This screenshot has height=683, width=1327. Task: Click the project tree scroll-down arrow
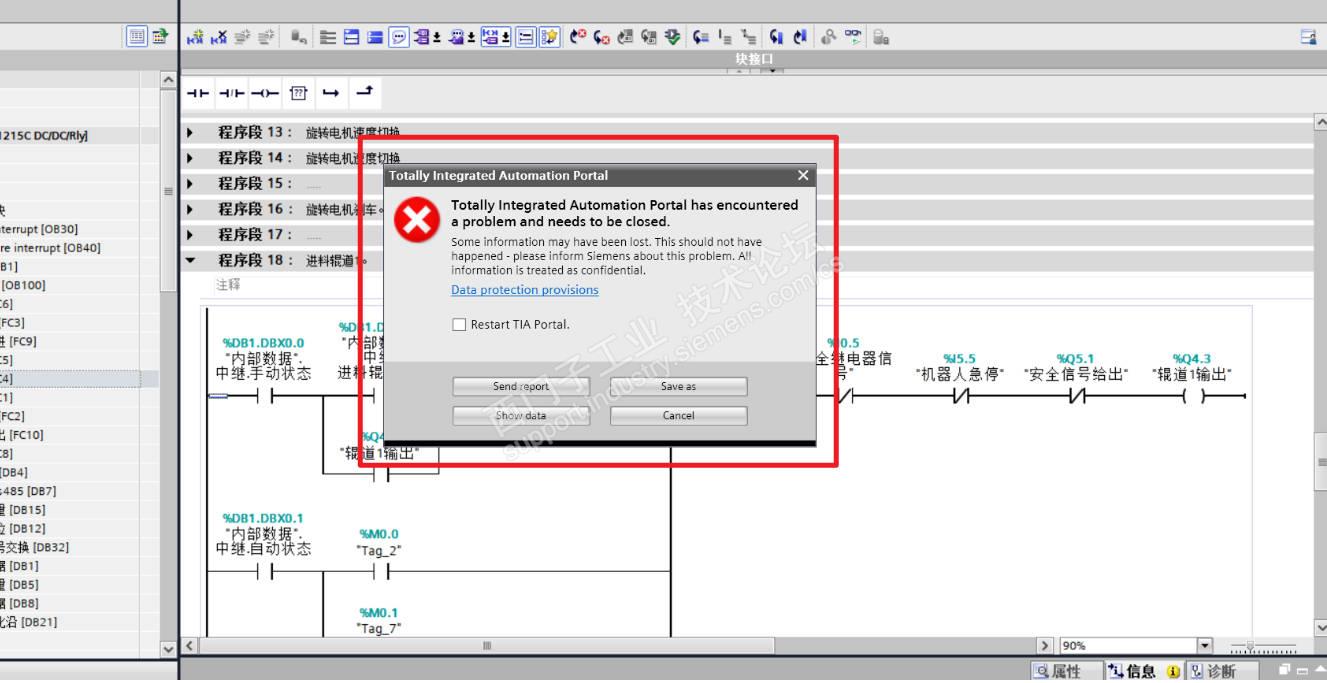click(x=168, y=649)
